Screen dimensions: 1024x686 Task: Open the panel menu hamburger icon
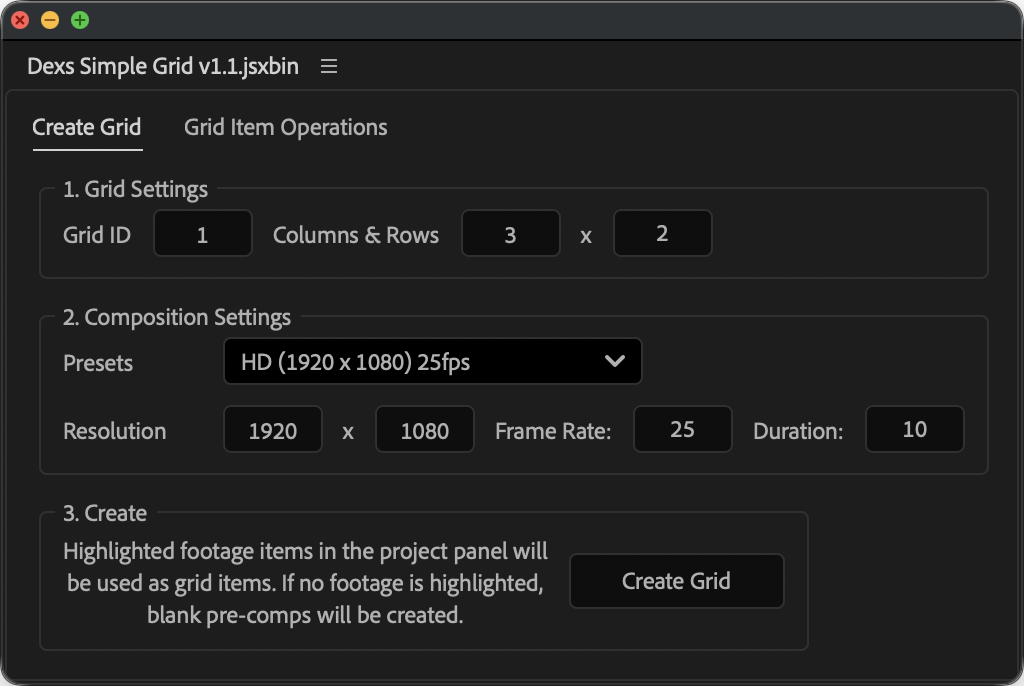[x=329, y=67]
